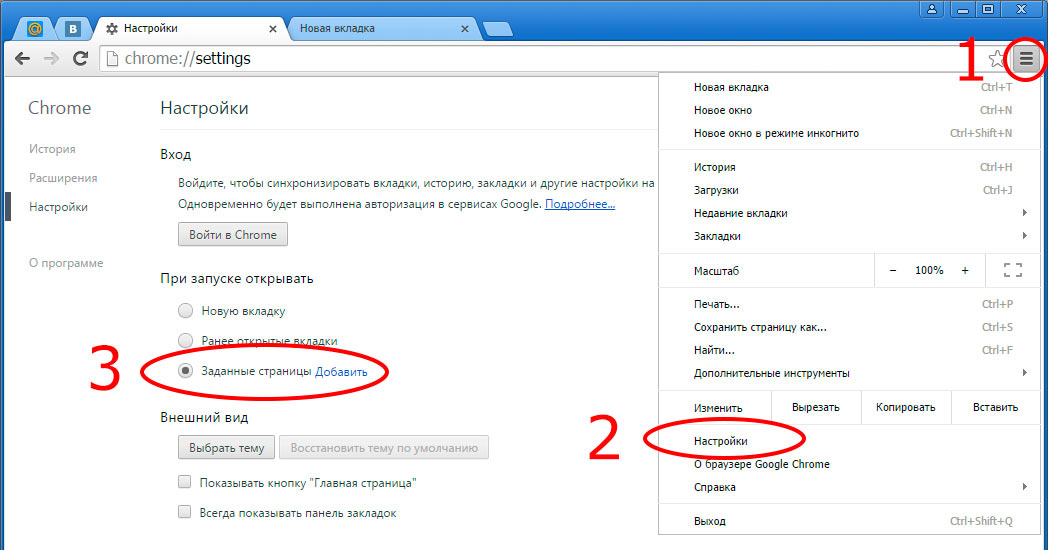This screenshot has height=550, width=1048.
Task: Select Заданные страницы radio button
Action: coord(186,370)
